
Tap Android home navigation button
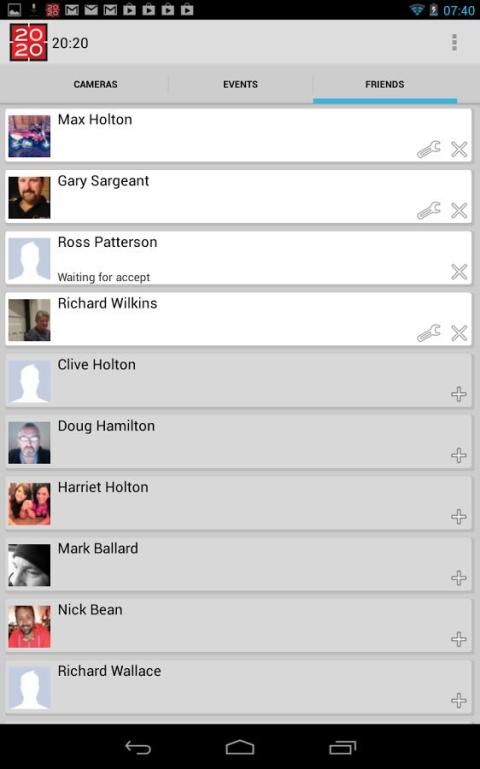240,747
